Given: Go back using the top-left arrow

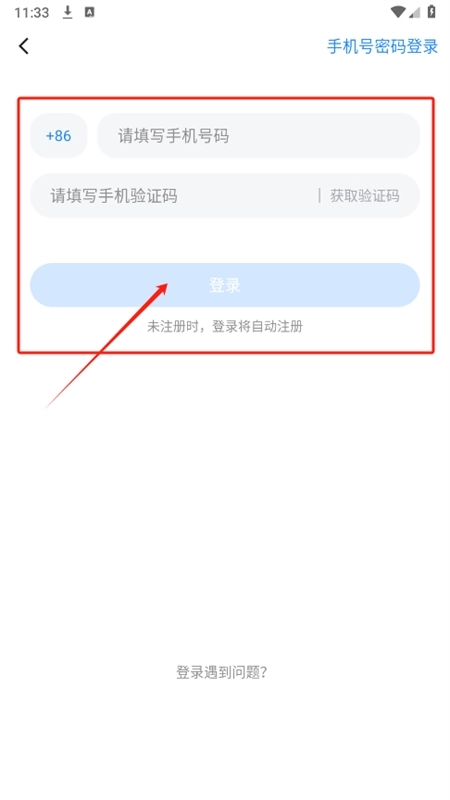Looking at the screenshot, I should pyautogui.click(x=24, y=46).
